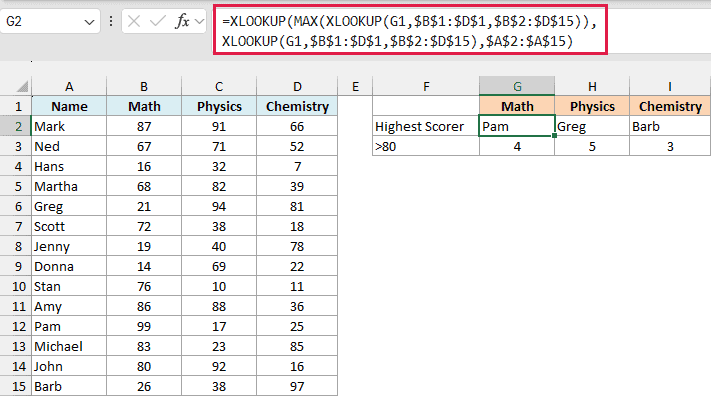
Task: Select column B header
Action: (x=144, y=86)
